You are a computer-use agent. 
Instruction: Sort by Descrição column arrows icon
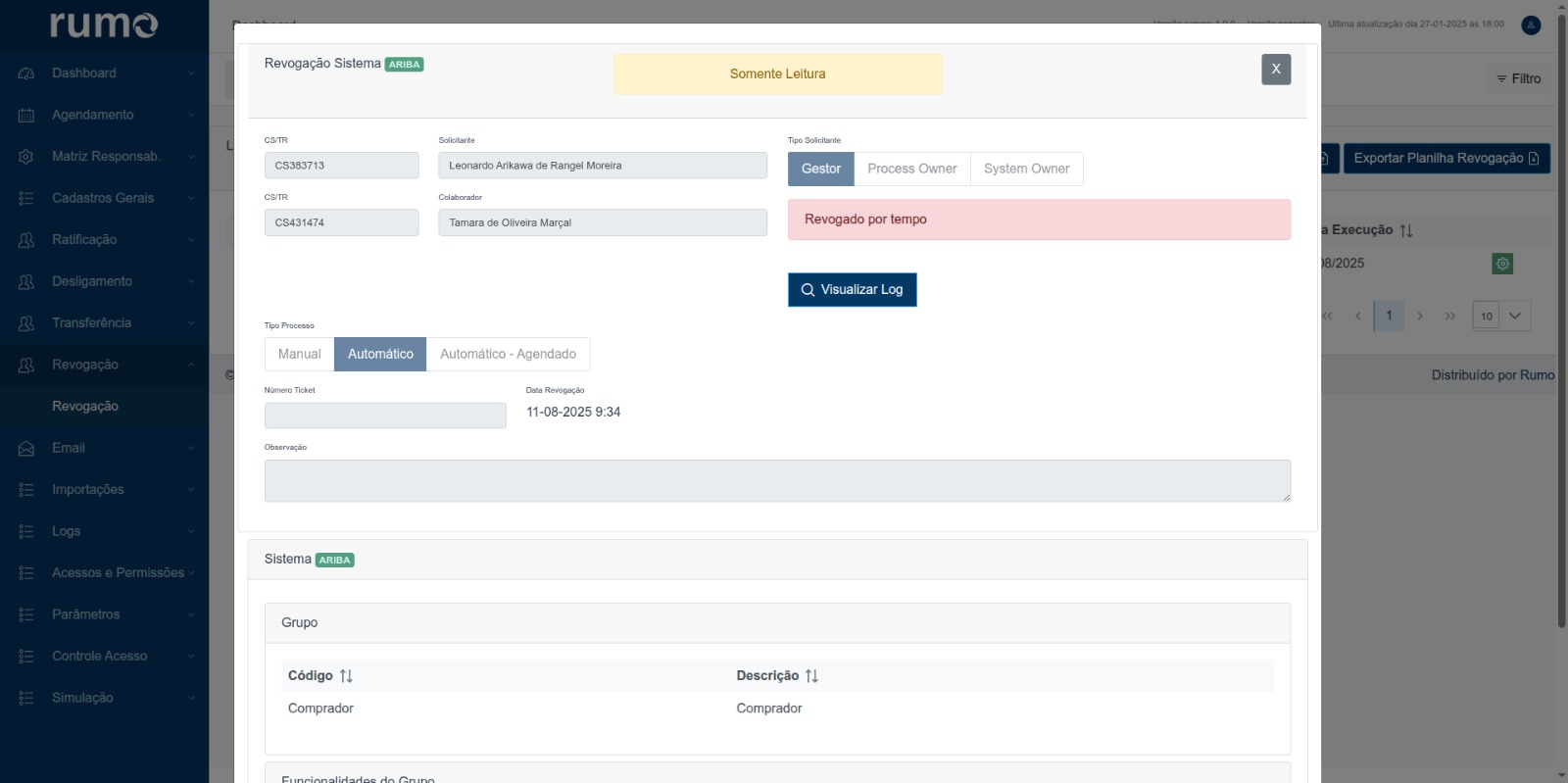811,676
